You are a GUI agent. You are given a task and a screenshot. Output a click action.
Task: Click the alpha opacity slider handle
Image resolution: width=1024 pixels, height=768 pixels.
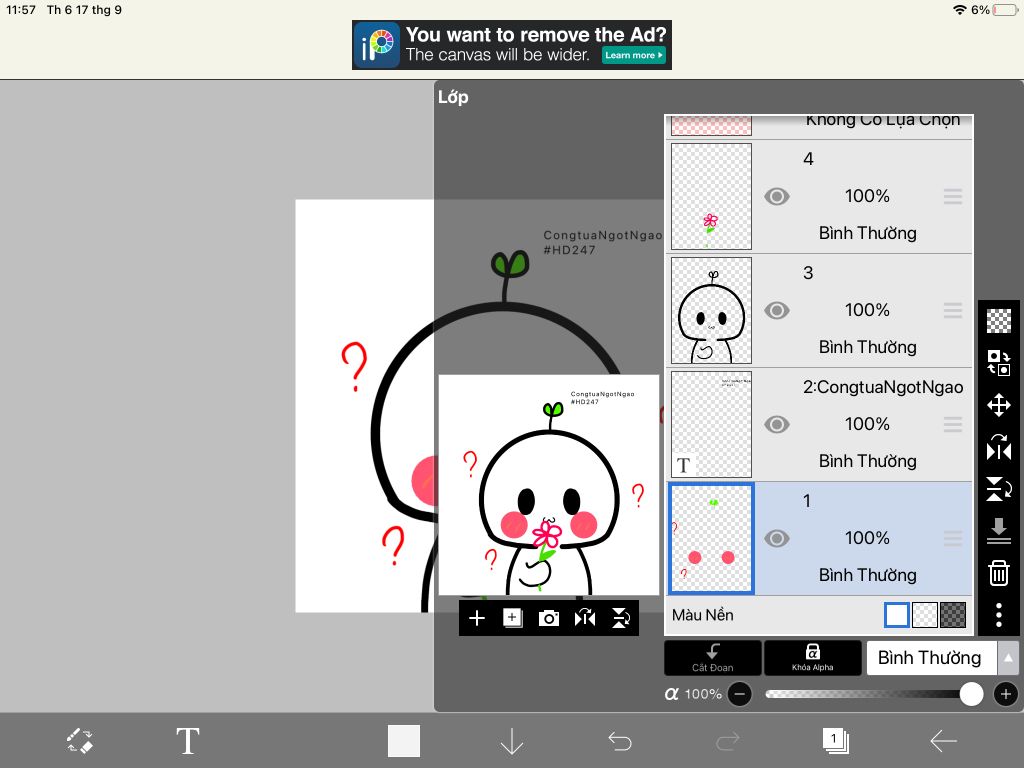click(x=971, y=694)
